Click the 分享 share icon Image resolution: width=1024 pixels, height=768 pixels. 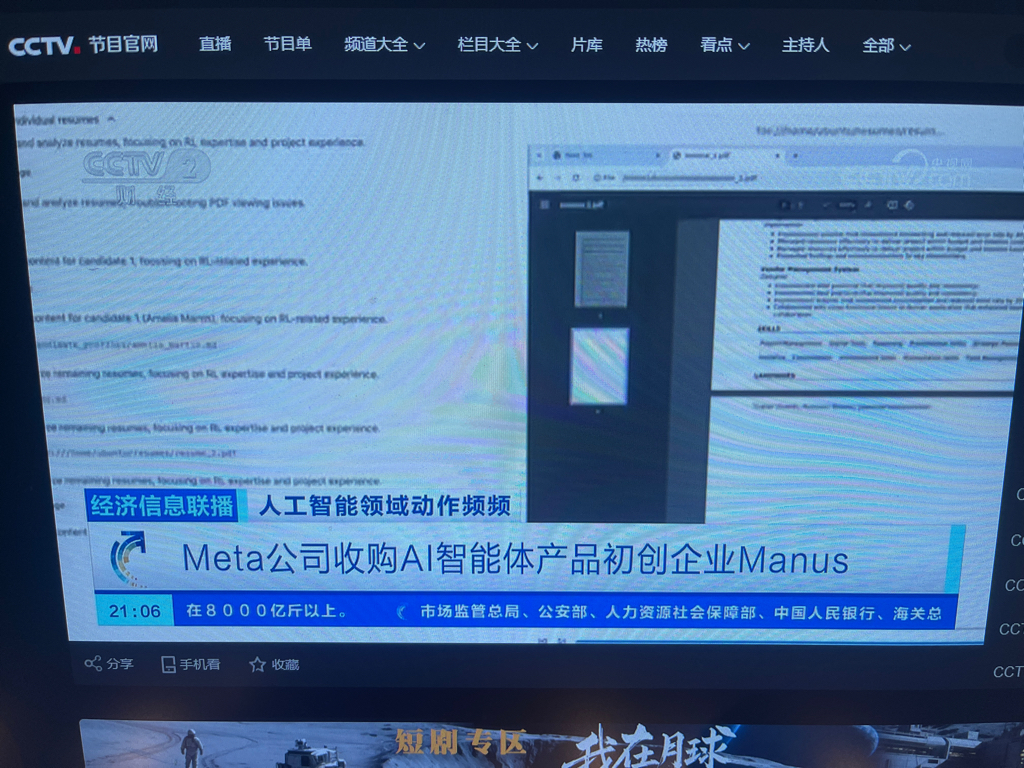tap(93, 664)
